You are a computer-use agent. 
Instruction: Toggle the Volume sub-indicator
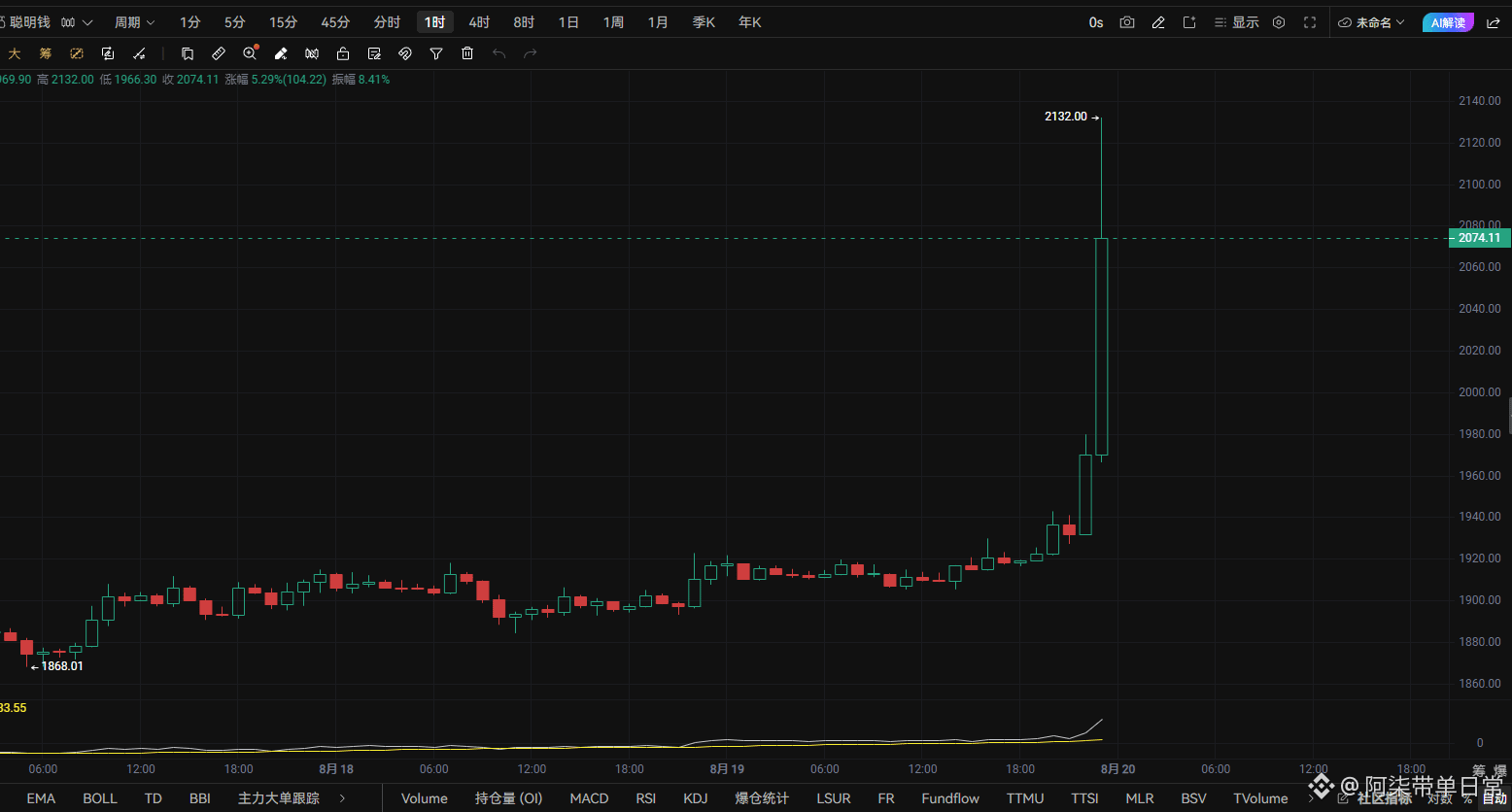[425, 798]
